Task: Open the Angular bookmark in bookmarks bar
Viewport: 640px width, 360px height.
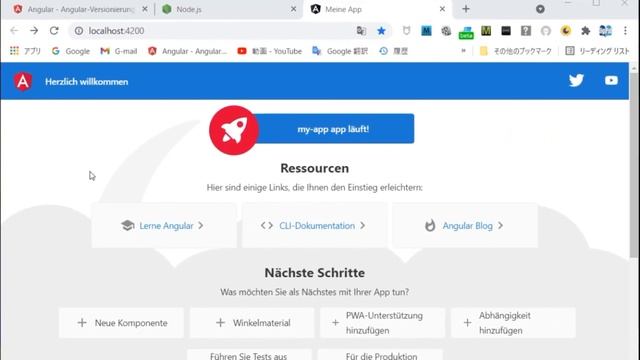Action: (187, 51)
